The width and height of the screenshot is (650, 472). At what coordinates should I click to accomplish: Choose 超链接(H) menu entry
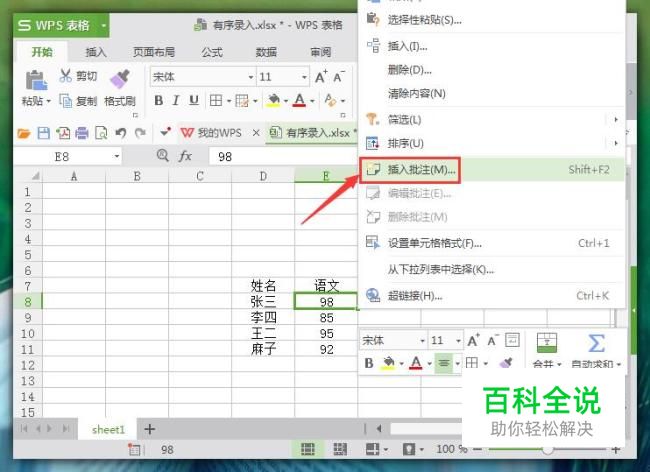(492, 295)
